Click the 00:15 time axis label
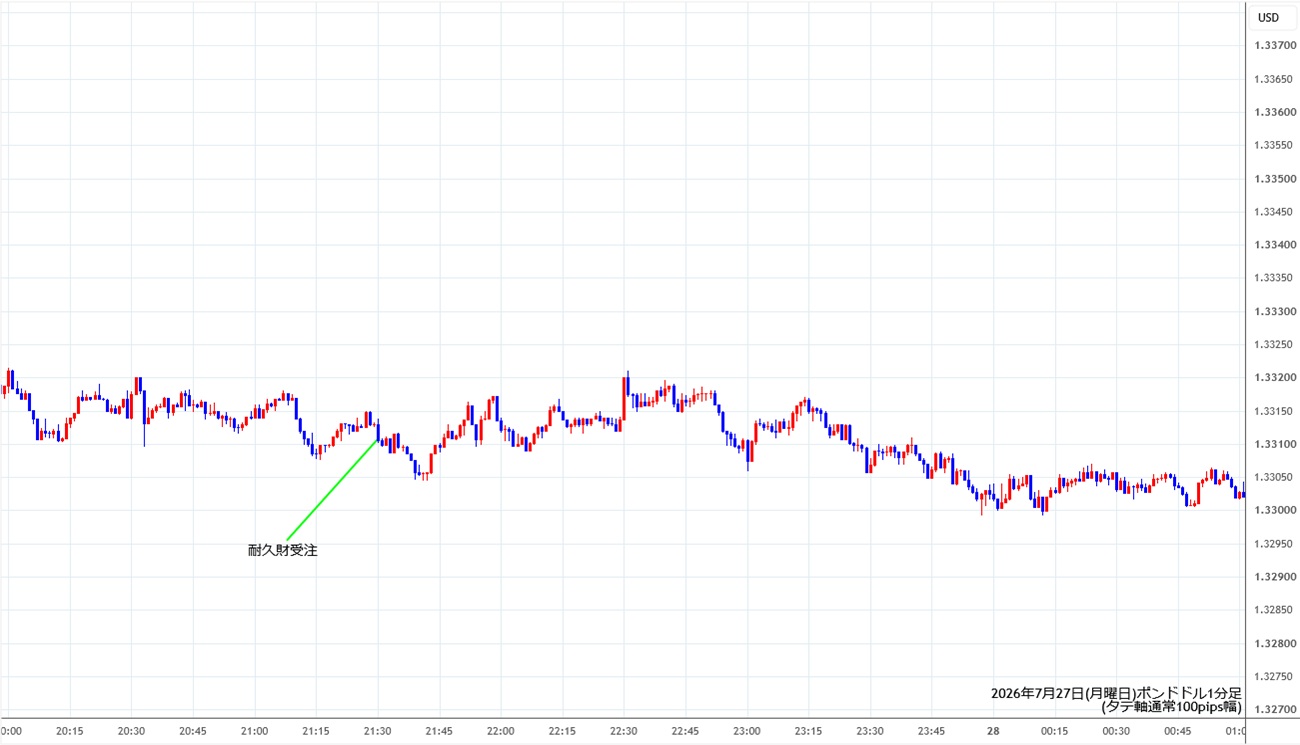The image size is (1300, 745). [x=1054, y=731]
